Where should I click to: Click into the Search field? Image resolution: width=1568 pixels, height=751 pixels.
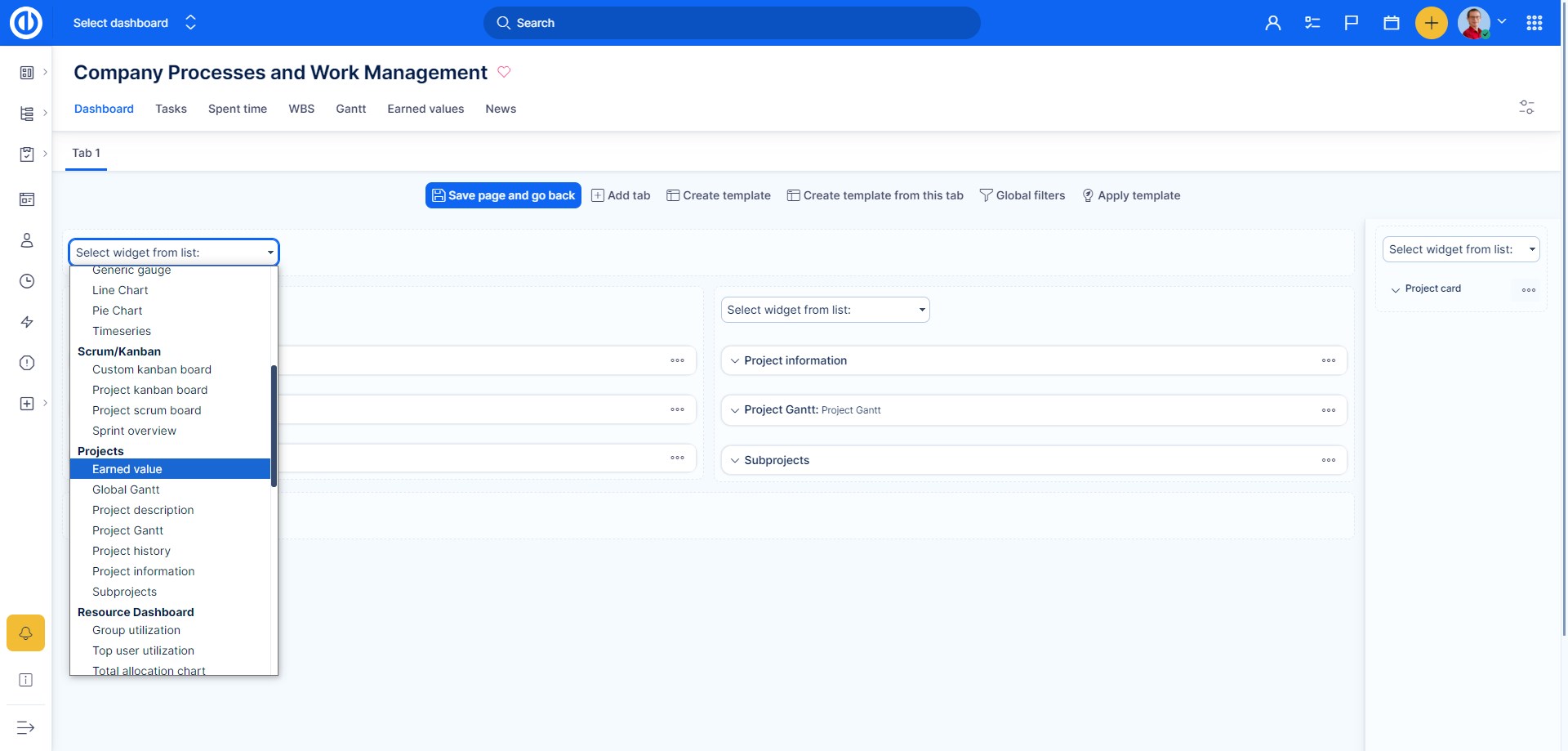click(732, 23)
